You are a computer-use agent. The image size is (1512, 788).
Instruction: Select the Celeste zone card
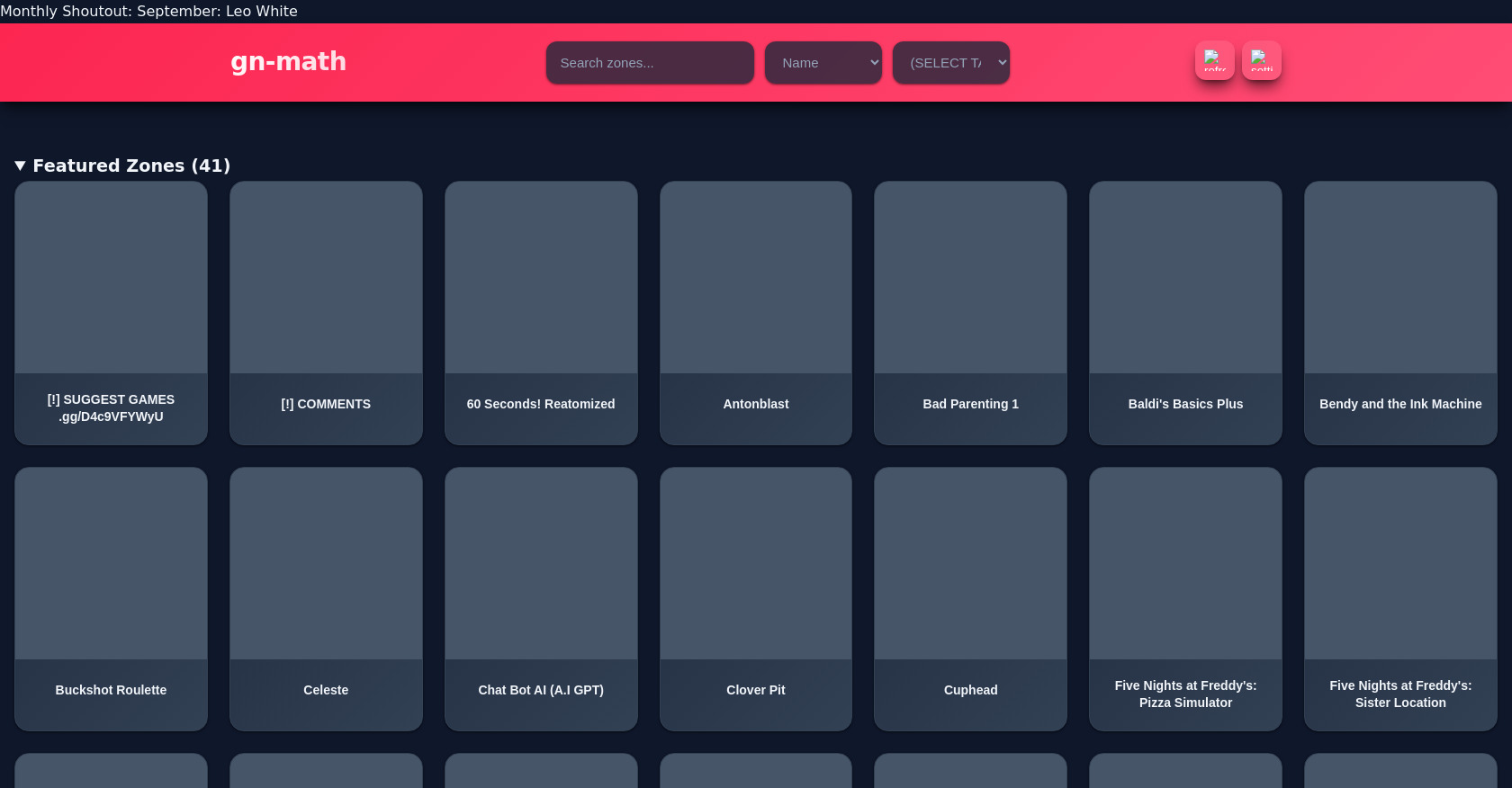326,599
